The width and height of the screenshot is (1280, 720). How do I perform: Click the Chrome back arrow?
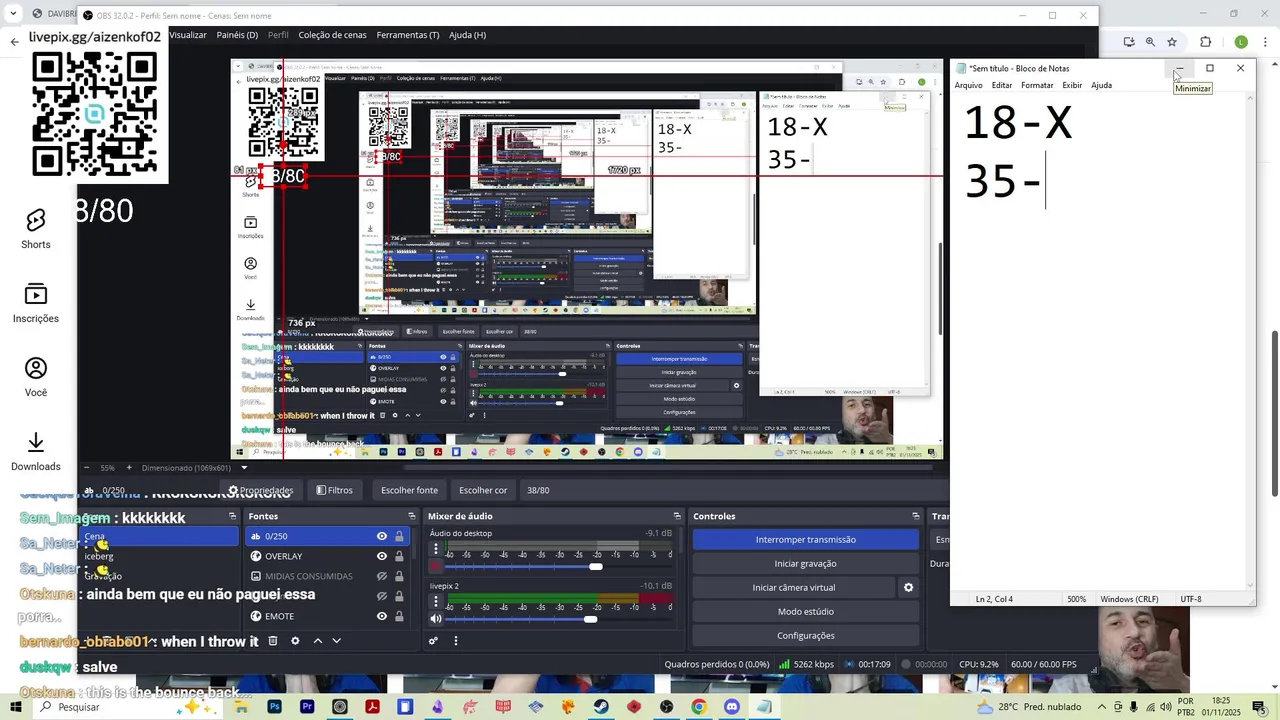(14, 42)
